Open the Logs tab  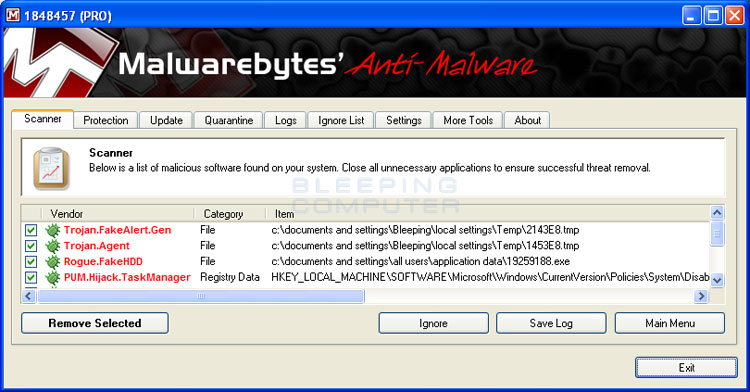coord(286,120)
